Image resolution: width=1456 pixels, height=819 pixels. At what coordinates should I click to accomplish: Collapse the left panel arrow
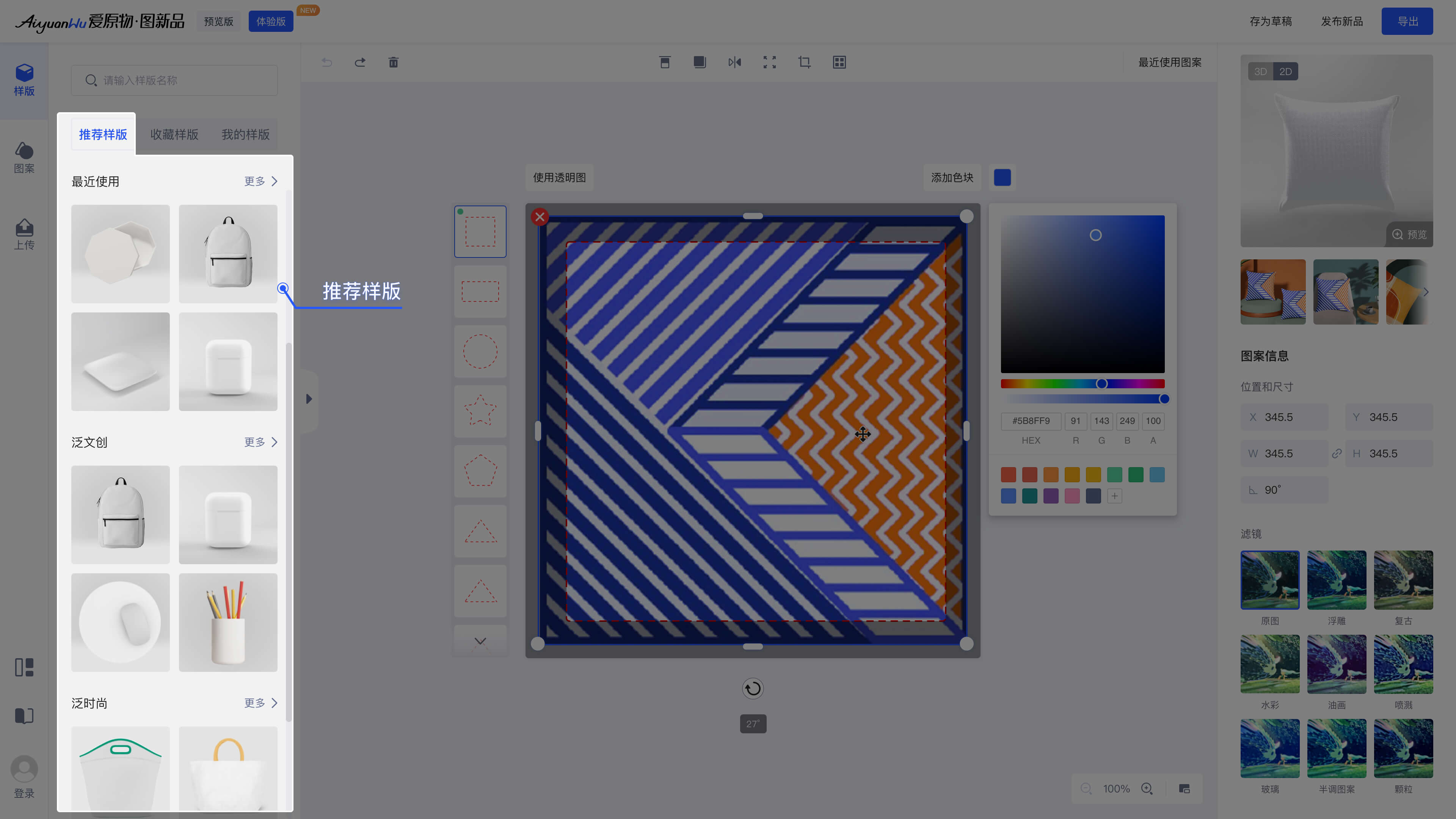pyautogui.click(x=309, y=399)
